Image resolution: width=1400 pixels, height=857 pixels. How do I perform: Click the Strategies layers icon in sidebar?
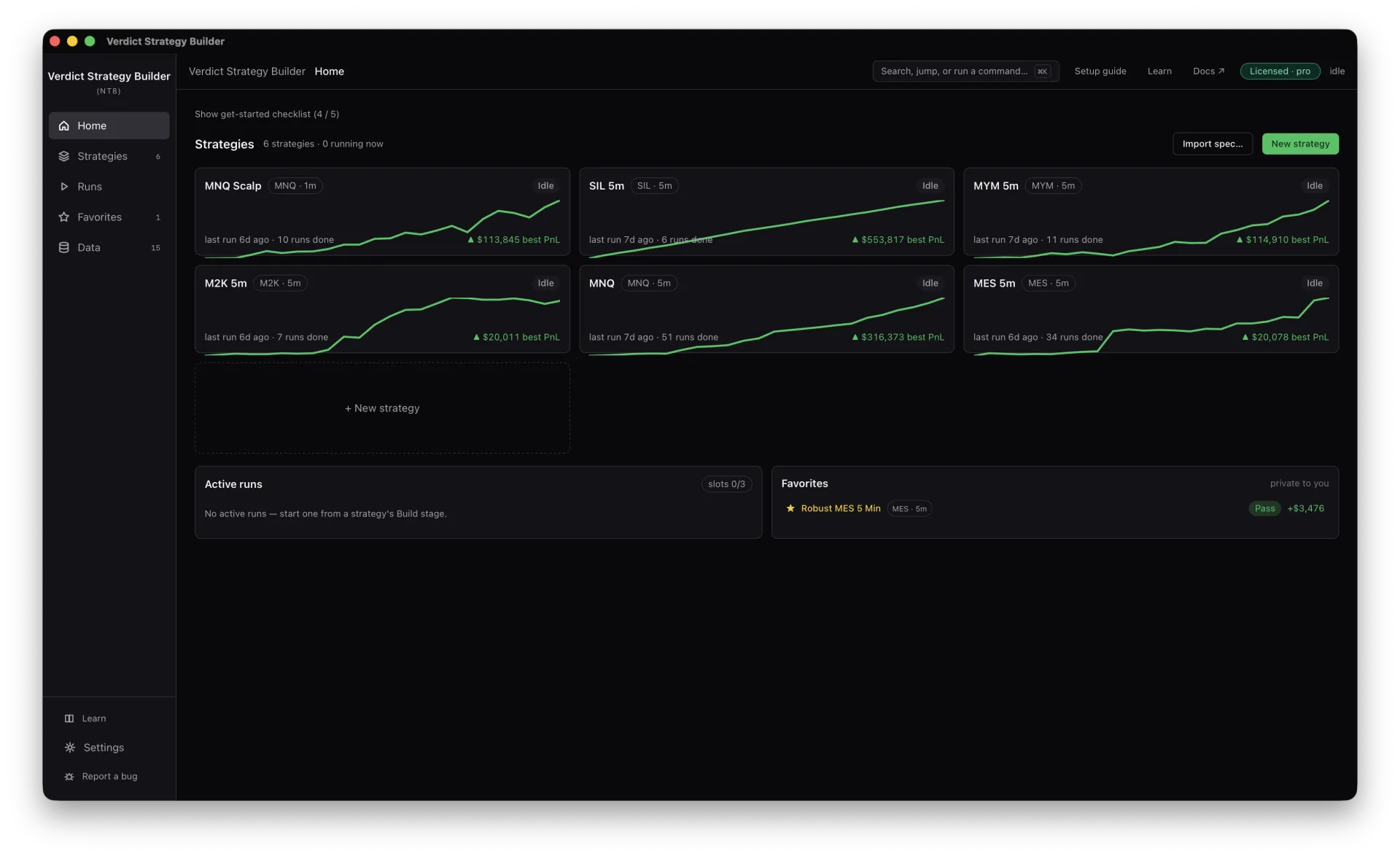coord(64,156)
